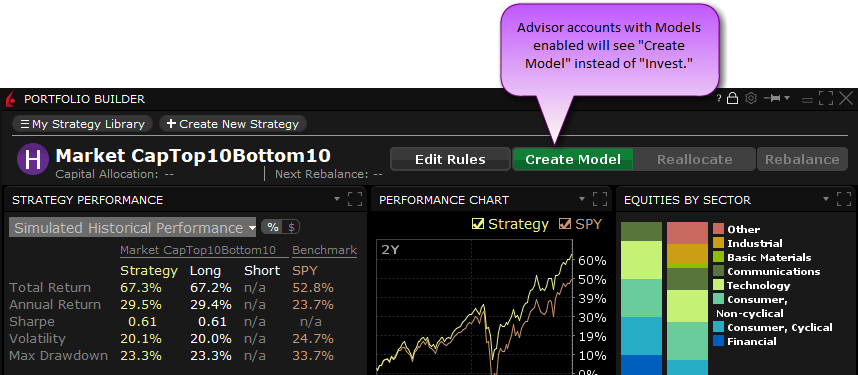Click the Technology legend color swatch
Screen dimensions: 858x375
[718, 285]
